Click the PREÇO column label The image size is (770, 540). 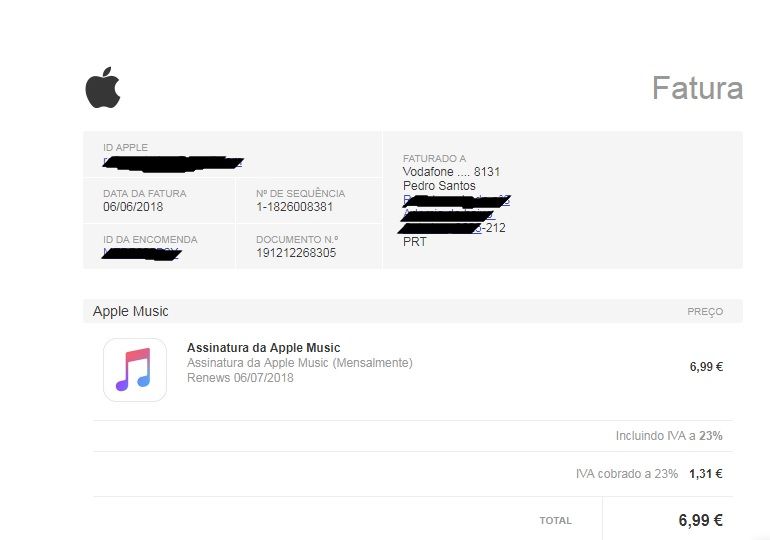click(705, 312)
